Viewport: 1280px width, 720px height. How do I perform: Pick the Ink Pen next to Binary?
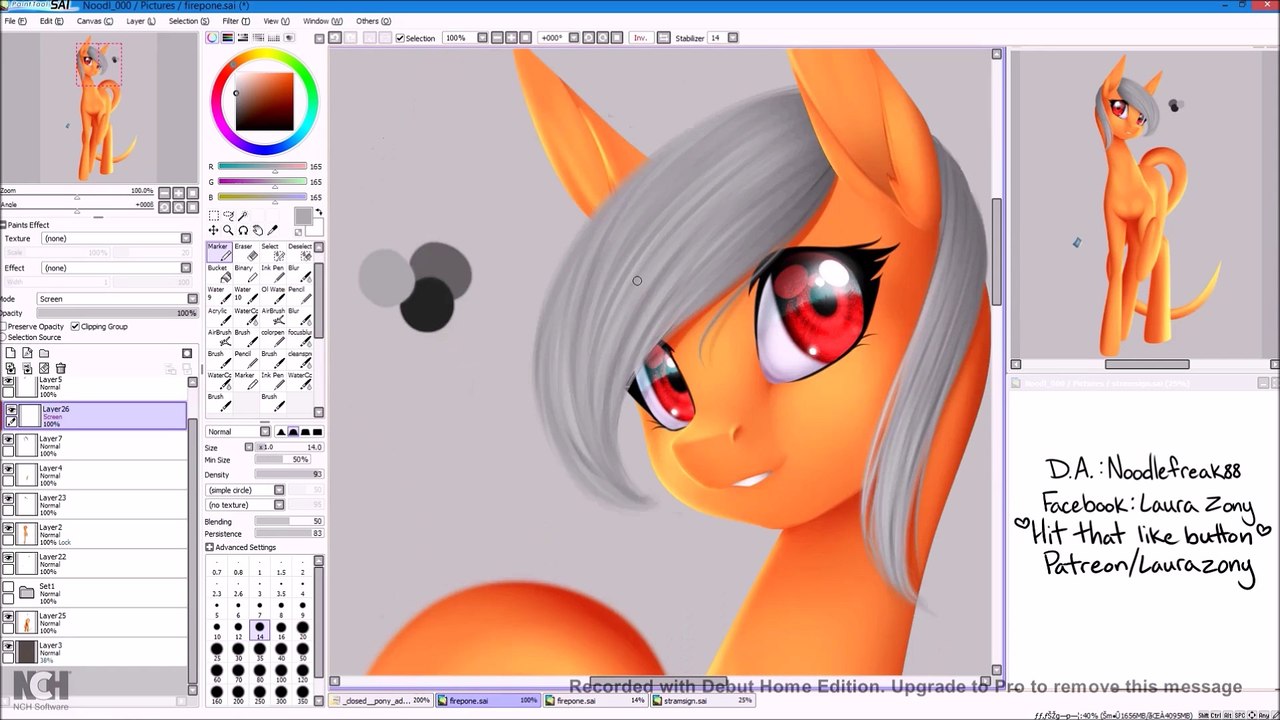point(271,273)
